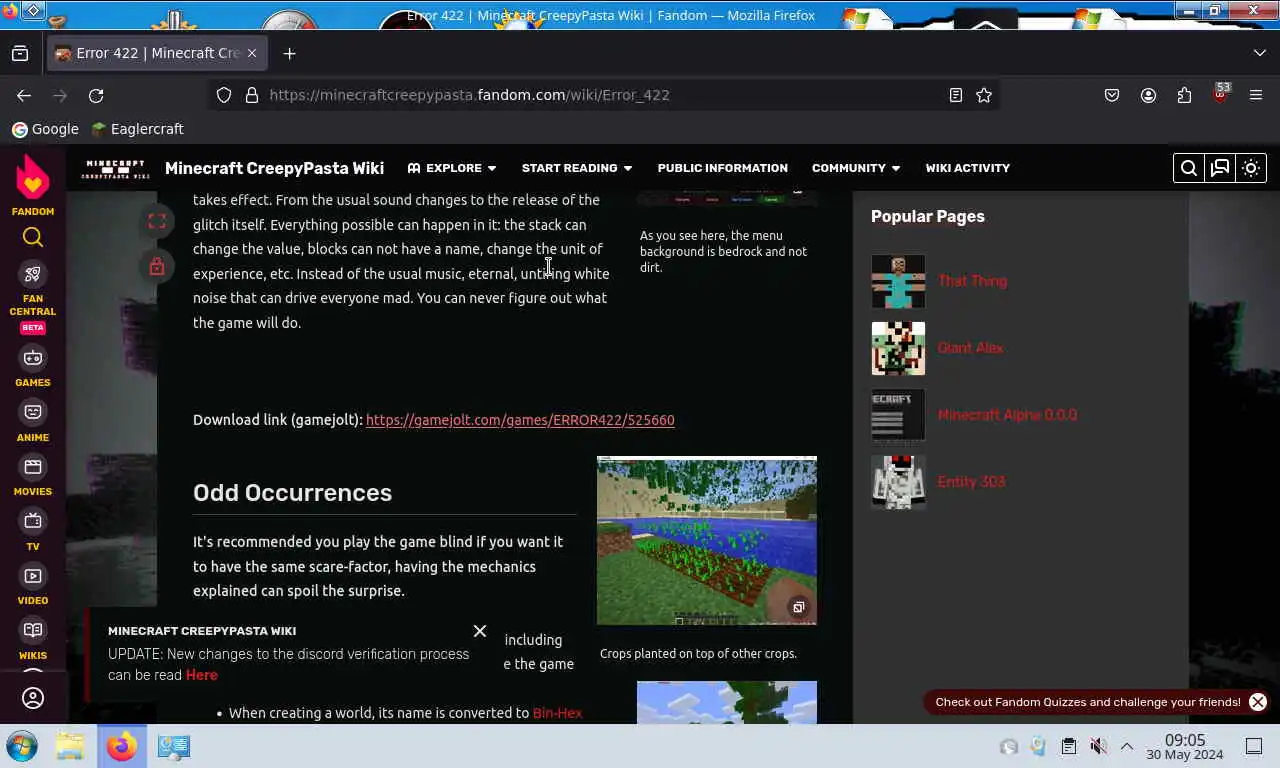This screenshot has height=768, width=1280.
Task: Enlarge the crops screenshot image
Action: click(706, 540)
